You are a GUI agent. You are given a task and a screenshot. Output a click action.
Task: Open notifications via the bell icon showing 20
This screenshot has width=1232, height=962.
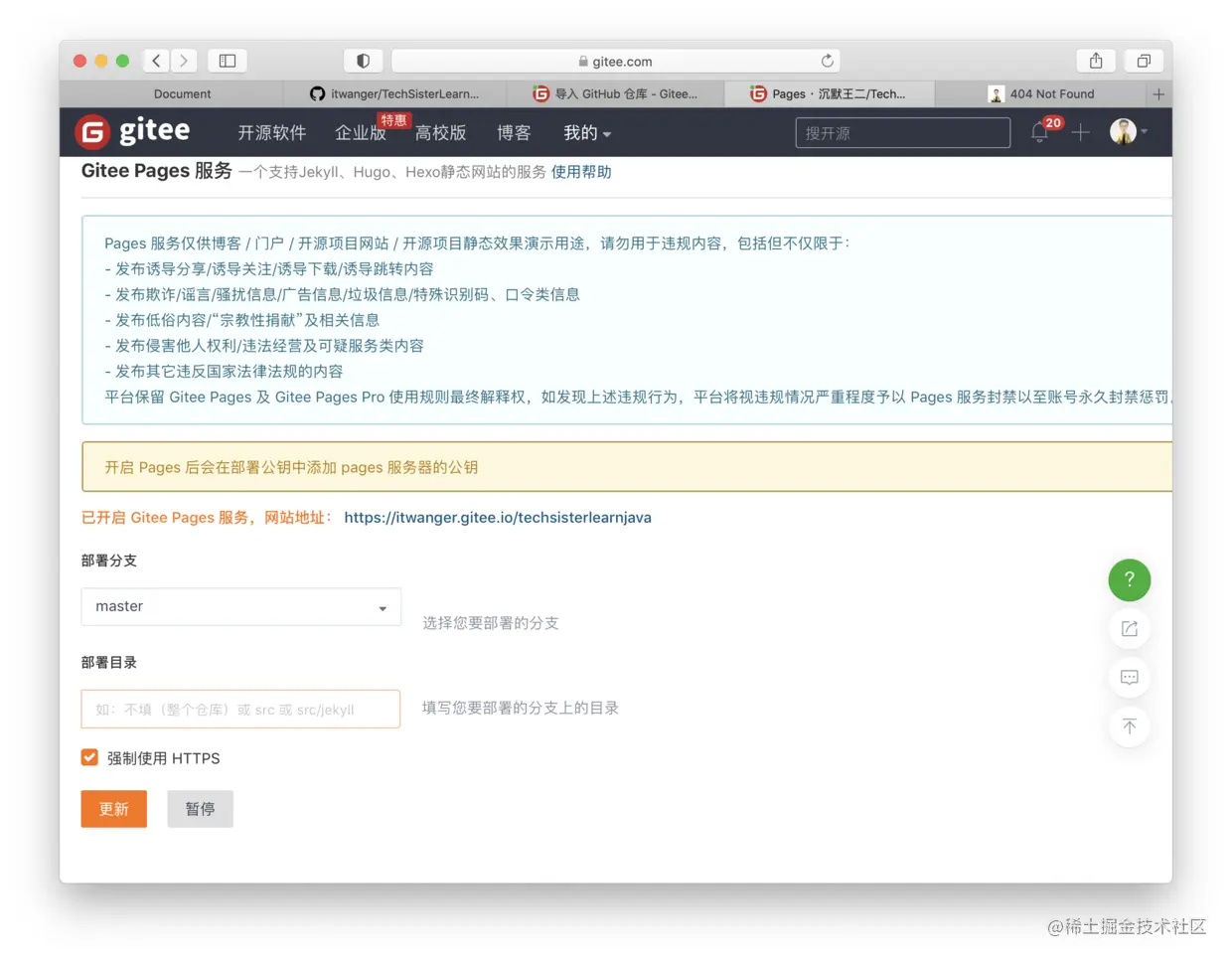point(1039,132)
